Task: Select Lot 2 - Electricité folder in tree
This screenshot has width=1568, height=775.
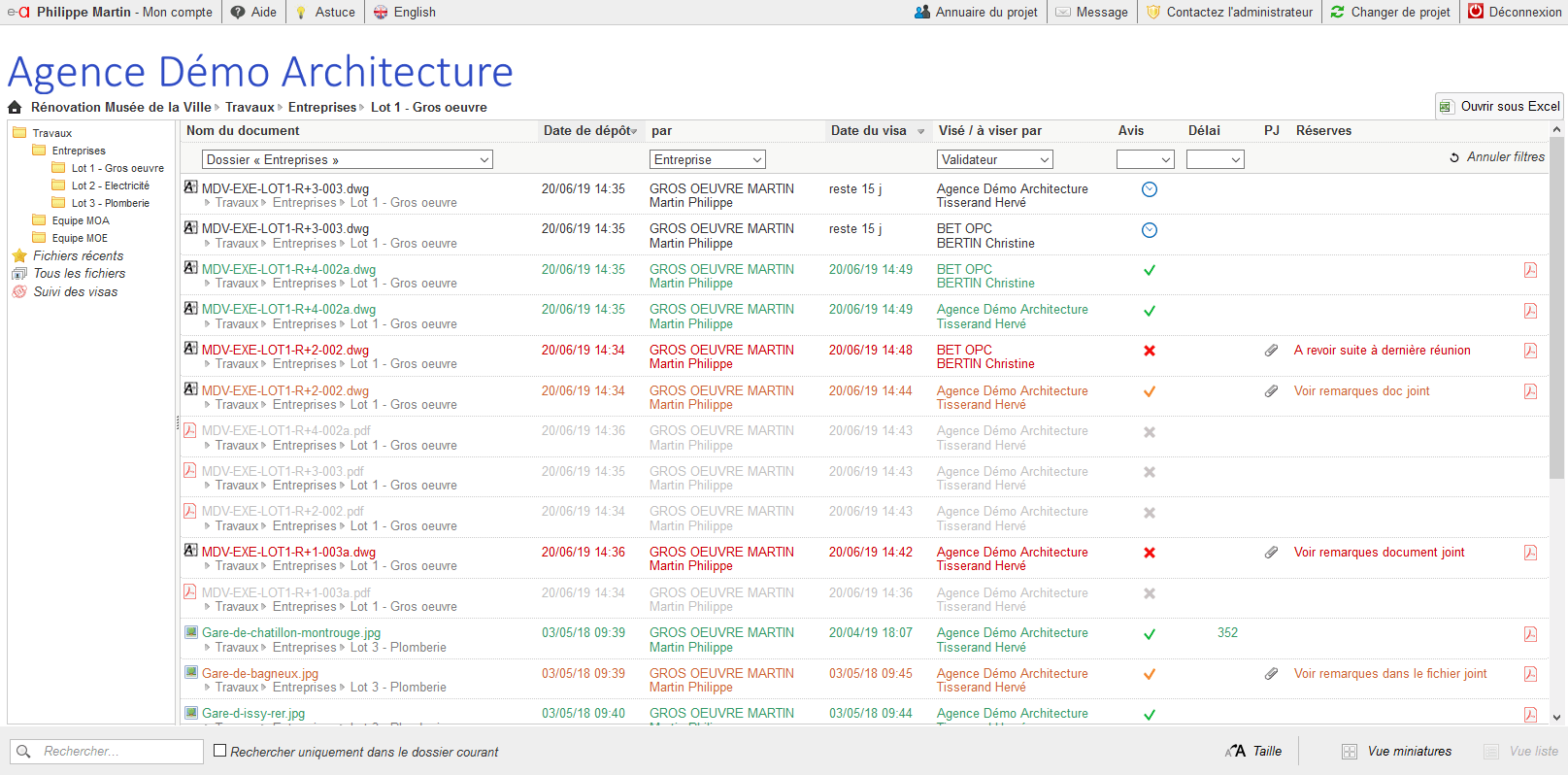Action: tap(110, 186)
